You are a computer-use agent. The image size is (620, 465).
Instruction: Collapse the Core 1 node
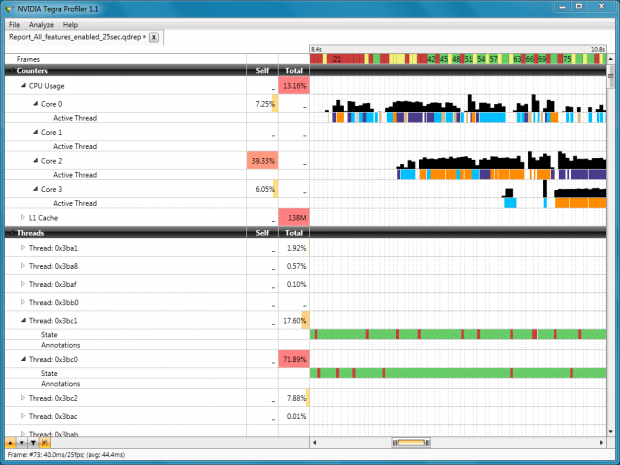point(36,132)
